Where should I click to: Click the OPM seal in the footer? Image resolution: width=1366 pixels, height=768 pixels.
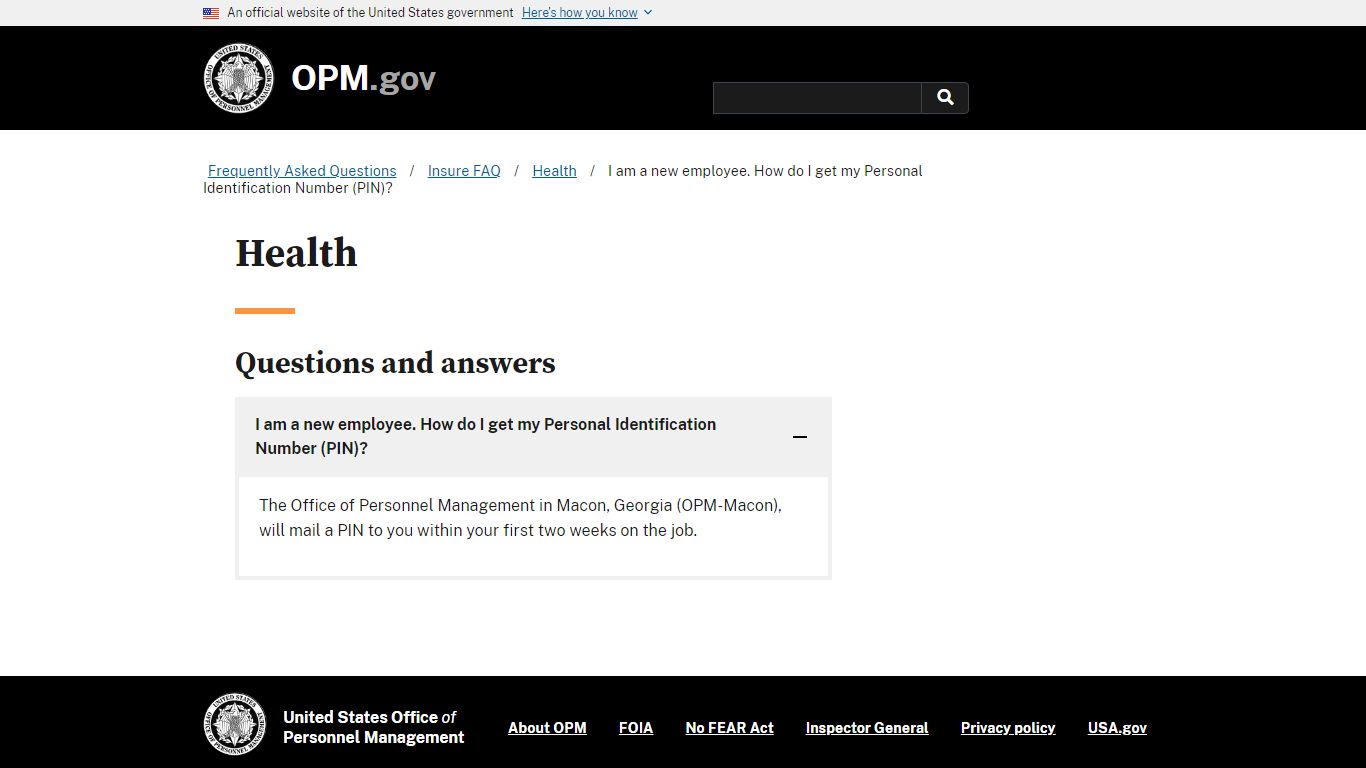click(x=235, y=726)
